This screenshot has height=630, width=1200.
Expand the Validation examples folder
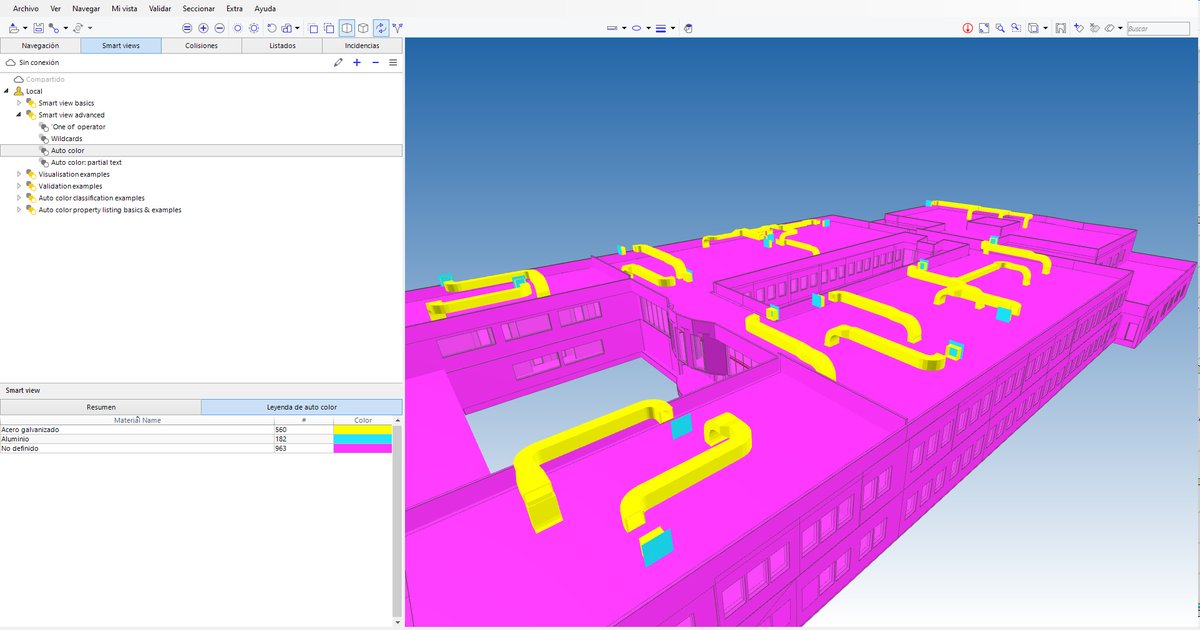click(x=19, y=186)
